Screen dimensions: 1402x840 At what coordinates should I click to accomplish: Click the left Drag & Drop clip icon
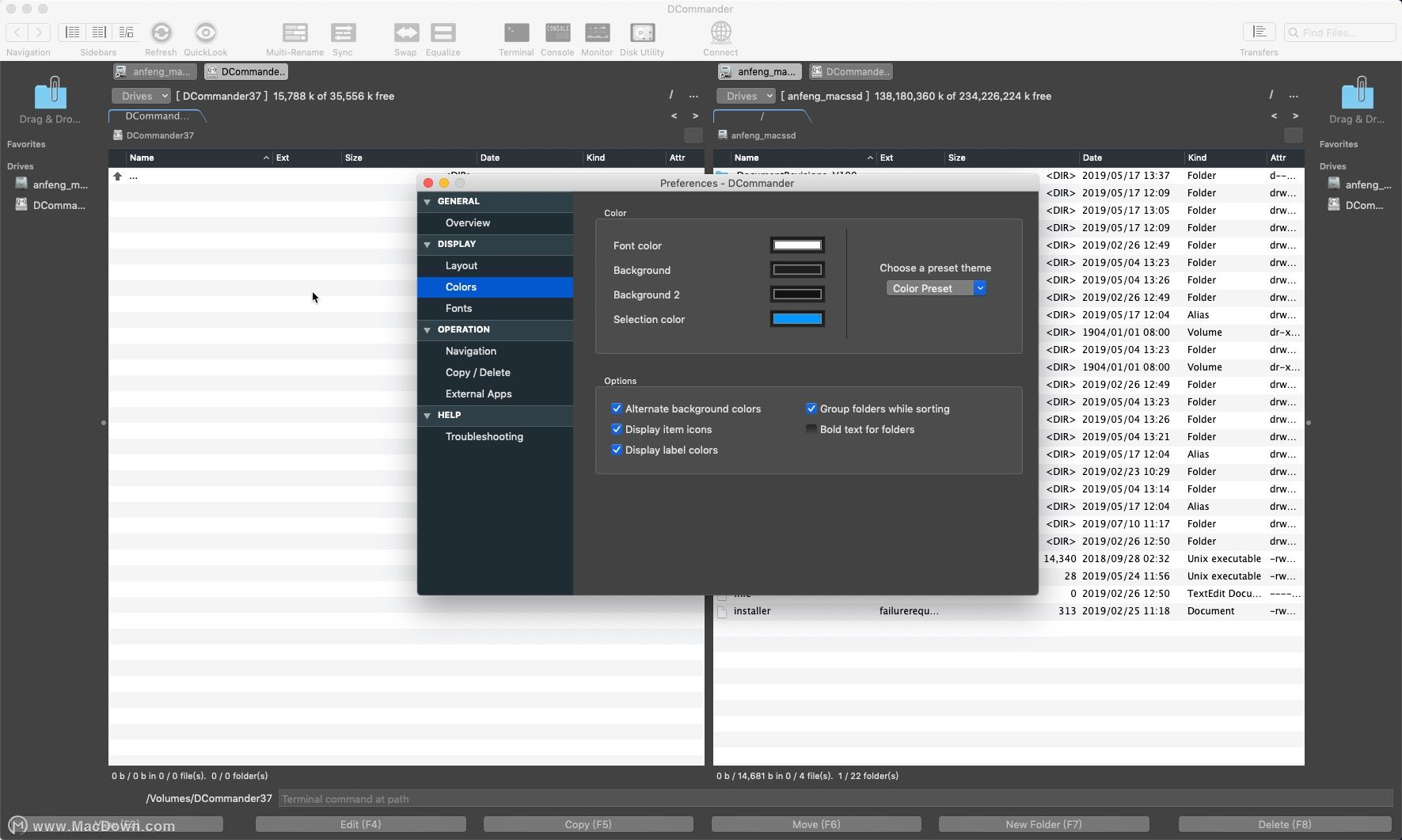click(51, 93)
